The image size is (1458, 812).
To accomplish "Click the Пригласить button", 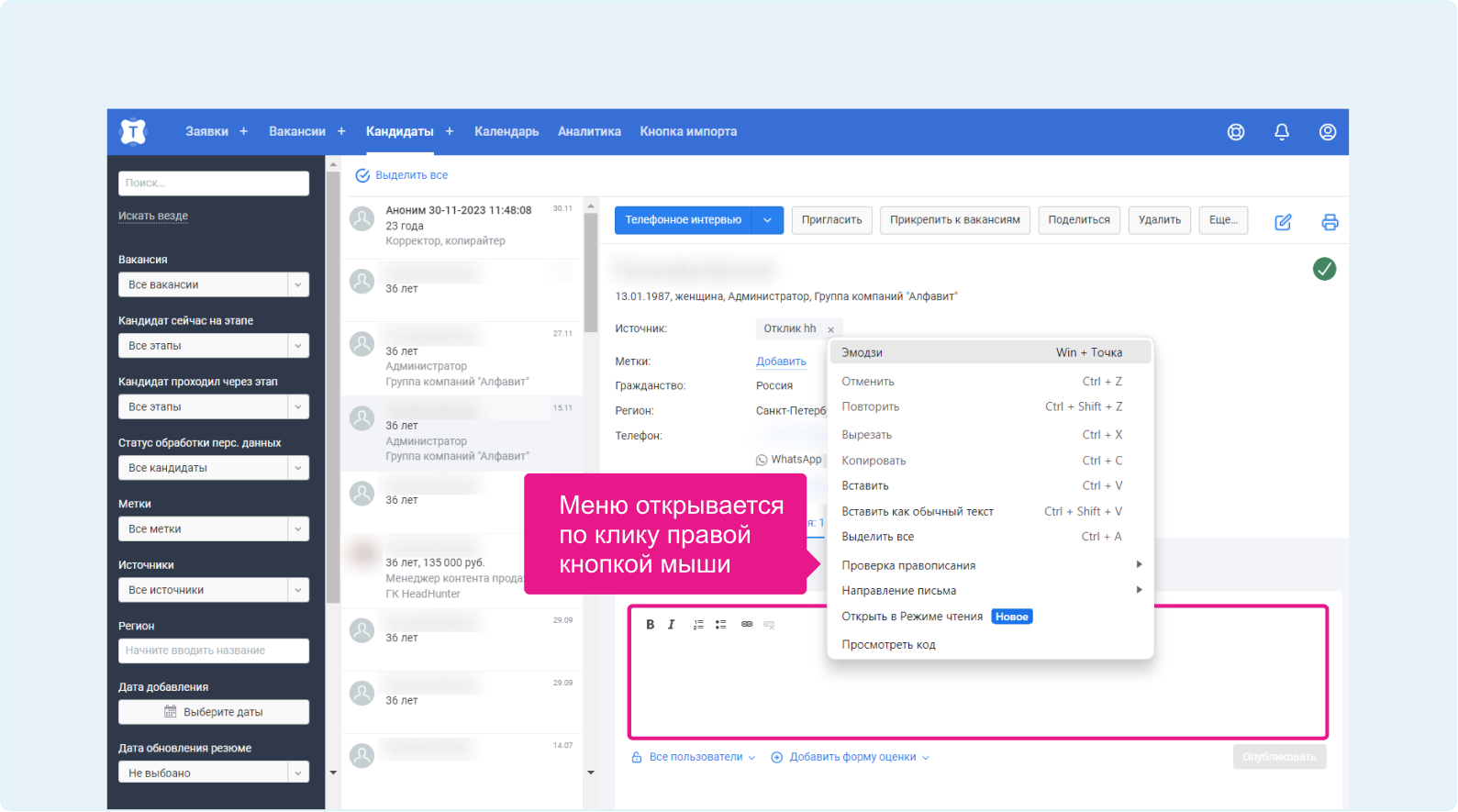I will pyautogui.click(x=832, y=220).
